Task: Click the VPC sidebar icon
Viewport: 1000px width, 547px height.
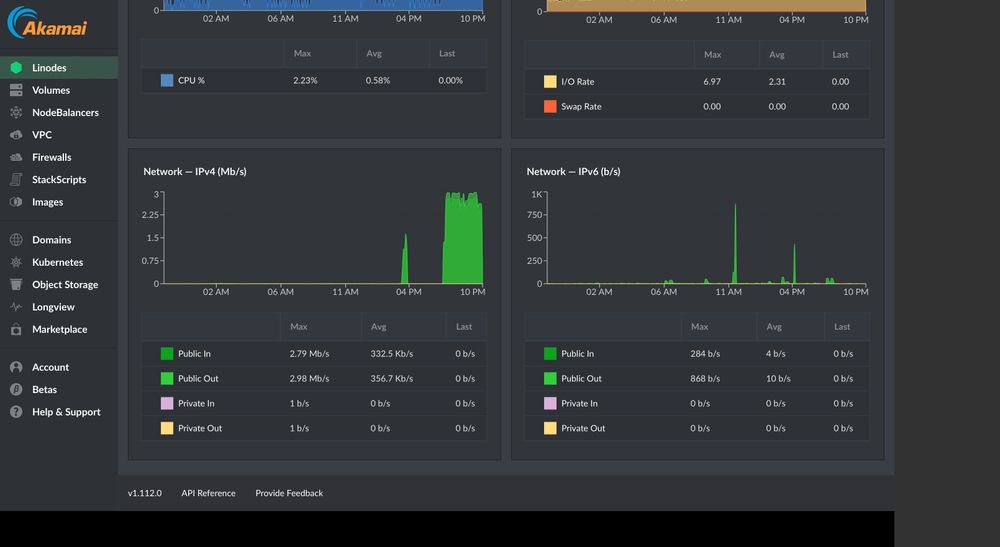Action: click(17, 135)
